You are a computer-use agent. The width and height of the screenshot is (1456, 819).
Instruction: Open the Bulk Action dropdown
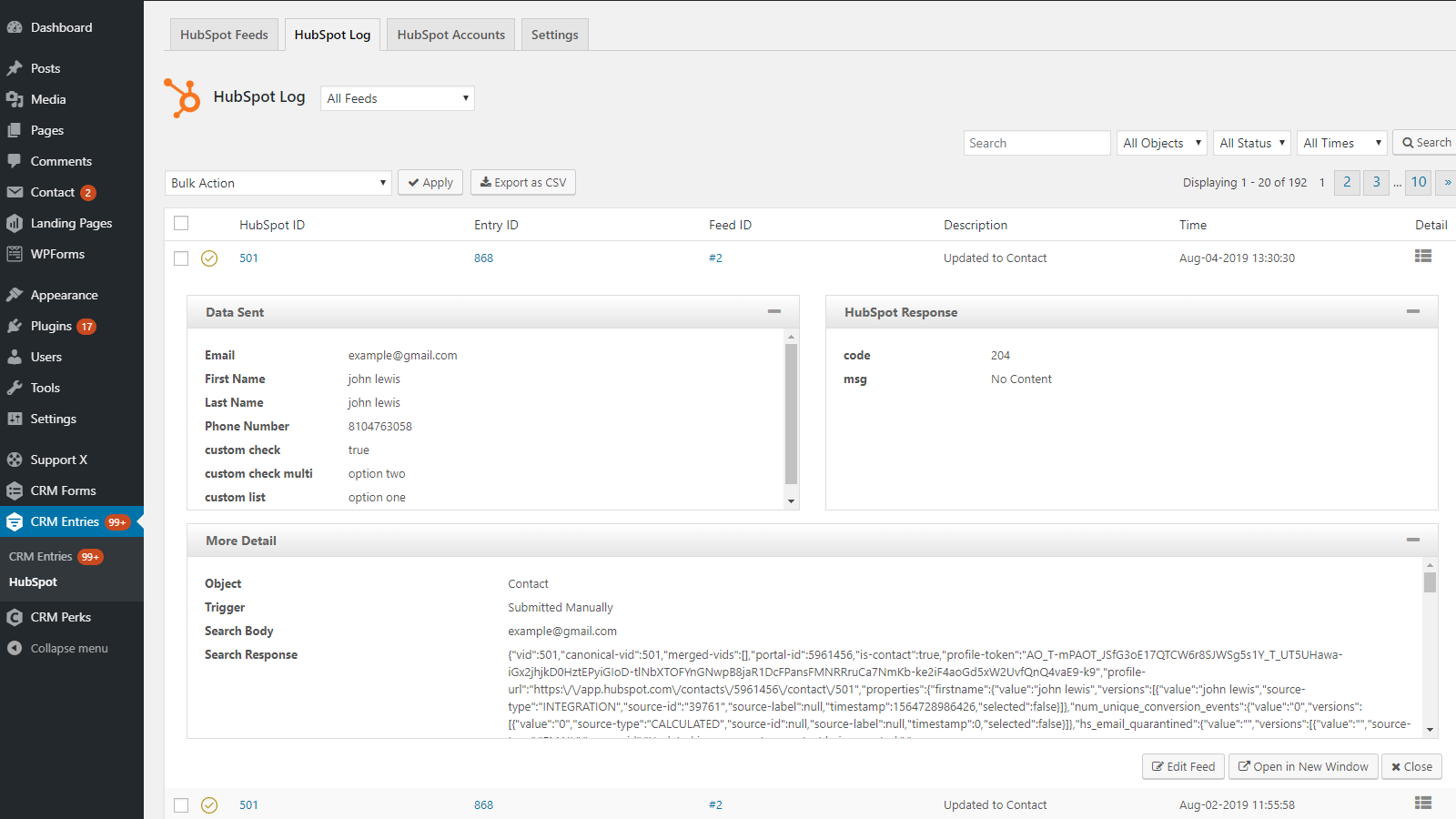click(278, 182)
